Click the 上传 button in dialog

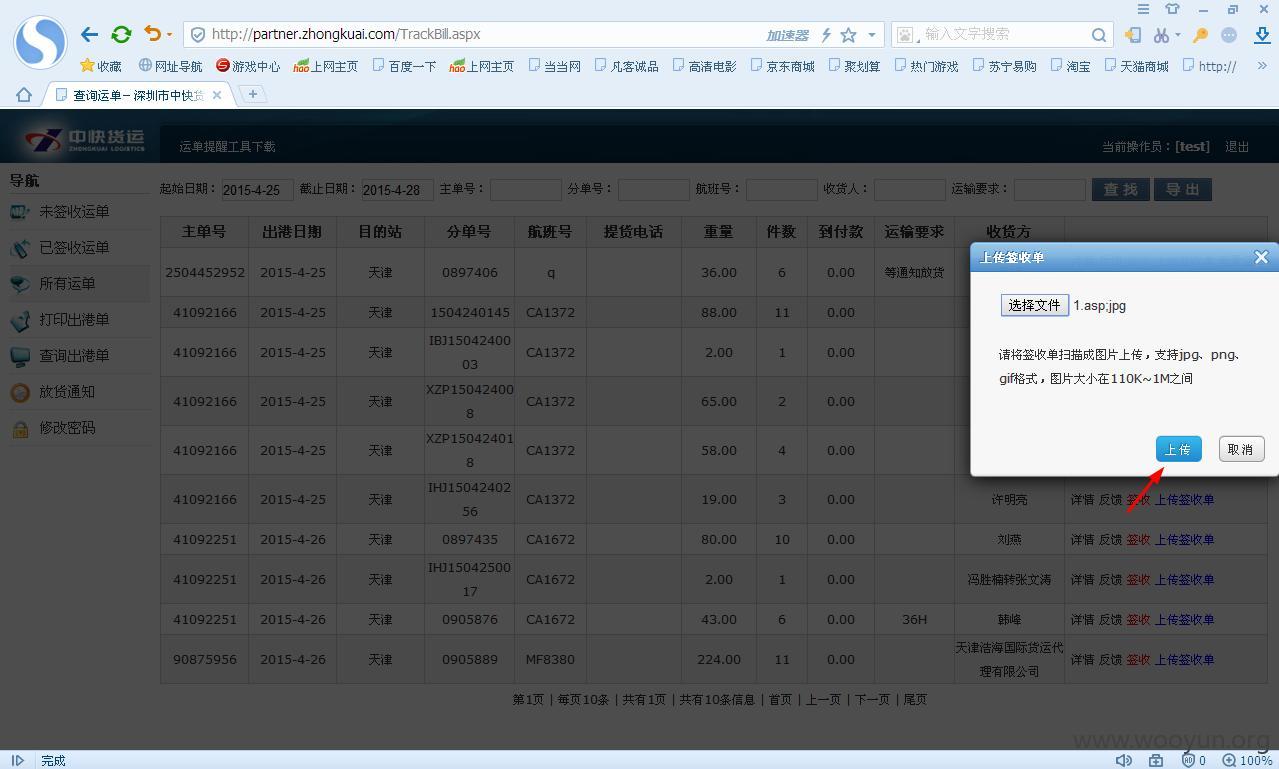[1178, 449]
